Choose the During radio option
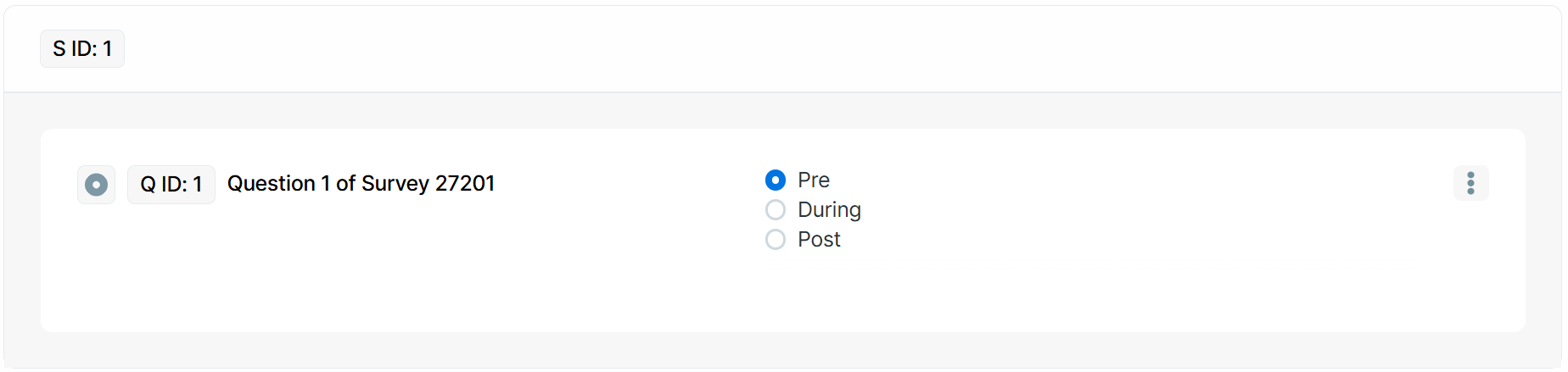This screenshot has width=1568, height=372. coord(776,210)
